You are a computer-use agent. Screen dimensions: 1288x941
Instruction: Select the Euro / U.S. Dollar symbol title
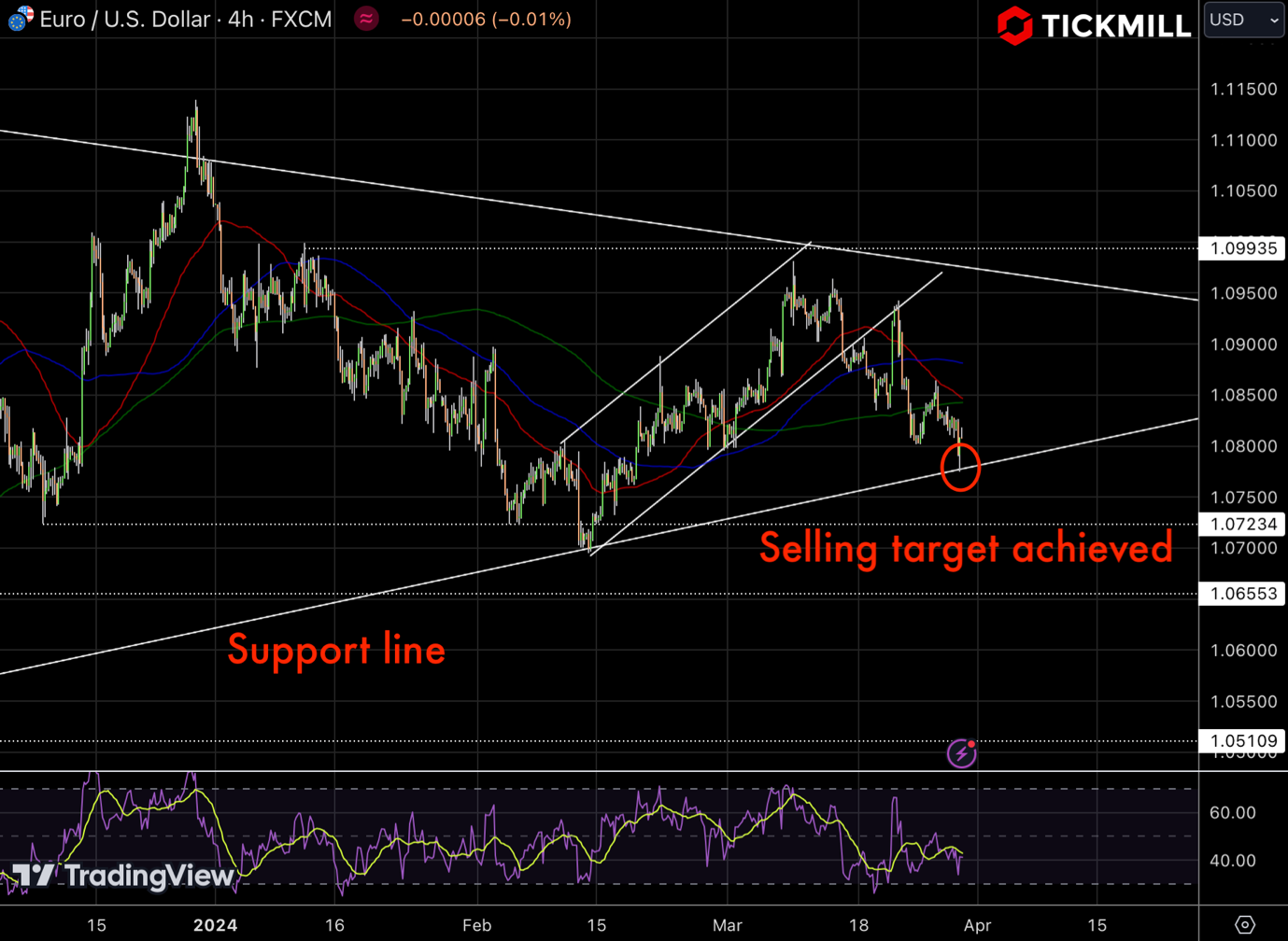[125, 20]
